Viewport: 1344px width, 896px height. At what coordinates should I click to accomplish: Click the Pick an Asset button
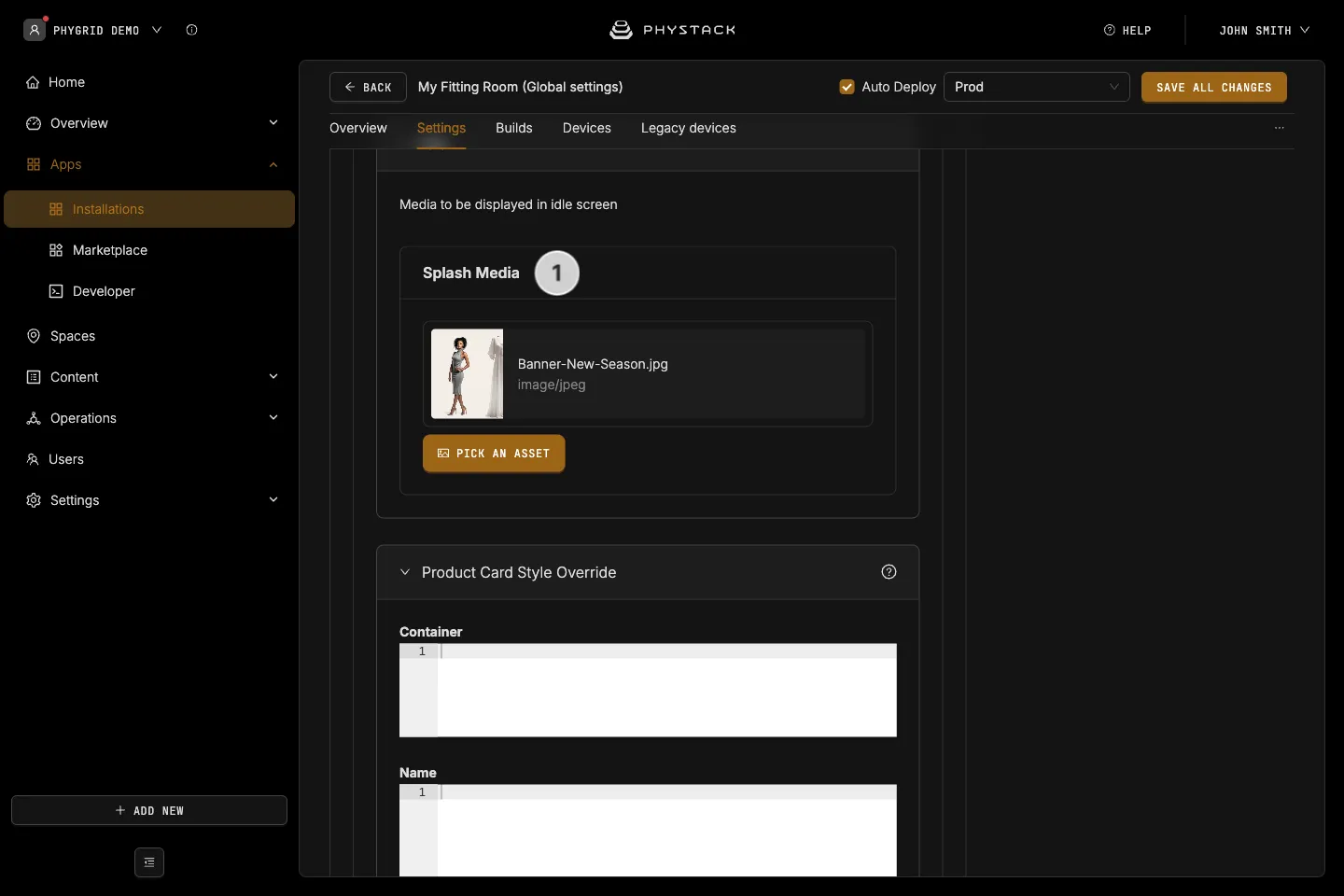tap(494, 454)
